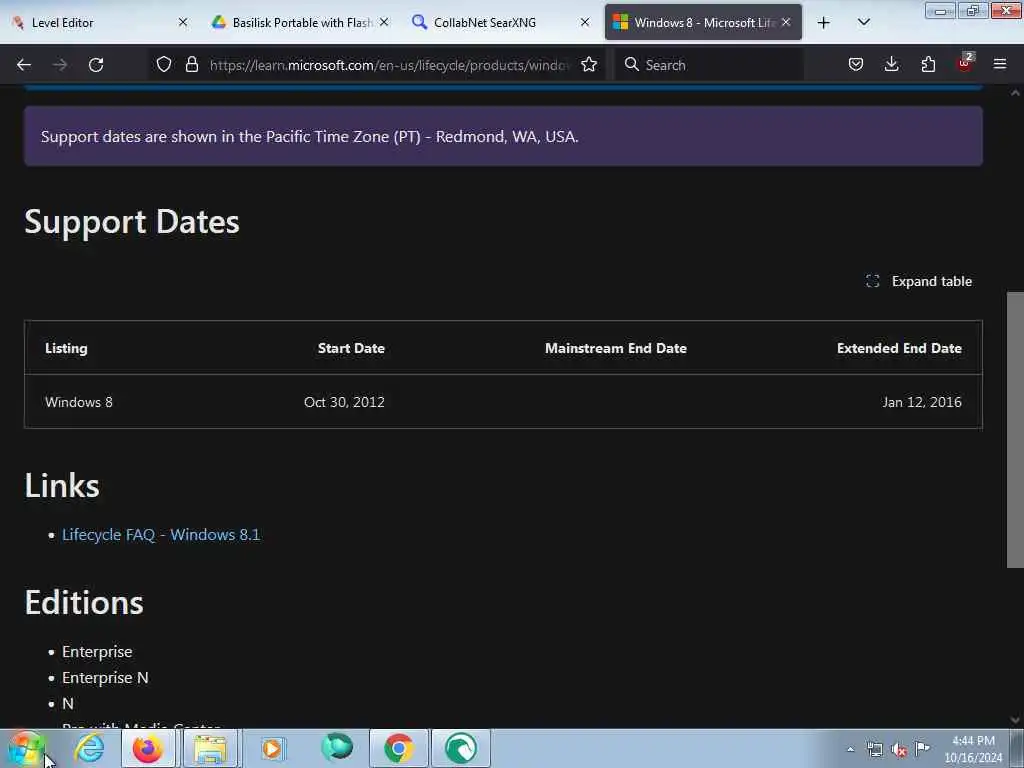The width and height of the screenshot is (1024, 768).
Task: Click the muted volume tray icon
Action: pos(899,750)
